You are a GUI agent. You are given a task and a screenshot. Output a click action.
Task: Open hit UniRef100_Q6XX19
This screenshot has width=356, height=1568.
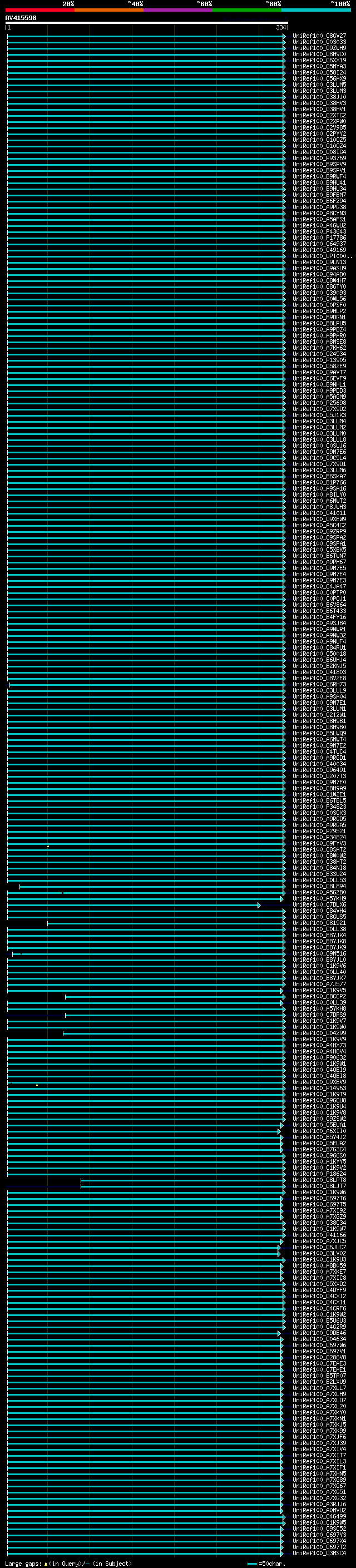click(319, 60)
